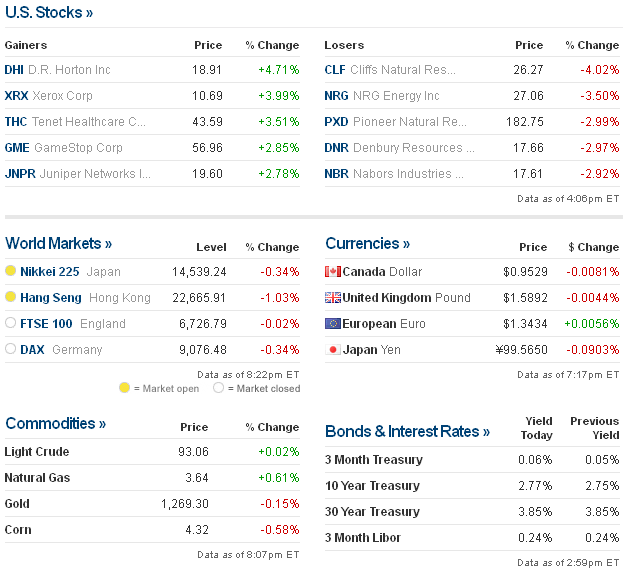This screenshot has width=623, height=583.
Task: Open the Commodities section heading
Action: (x=55, y=423)
